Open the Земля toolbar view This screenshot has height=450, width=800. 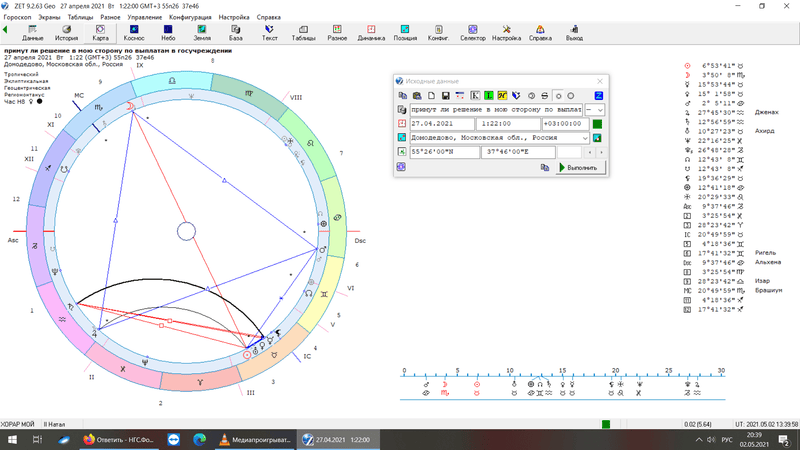(x=202, y=33)
